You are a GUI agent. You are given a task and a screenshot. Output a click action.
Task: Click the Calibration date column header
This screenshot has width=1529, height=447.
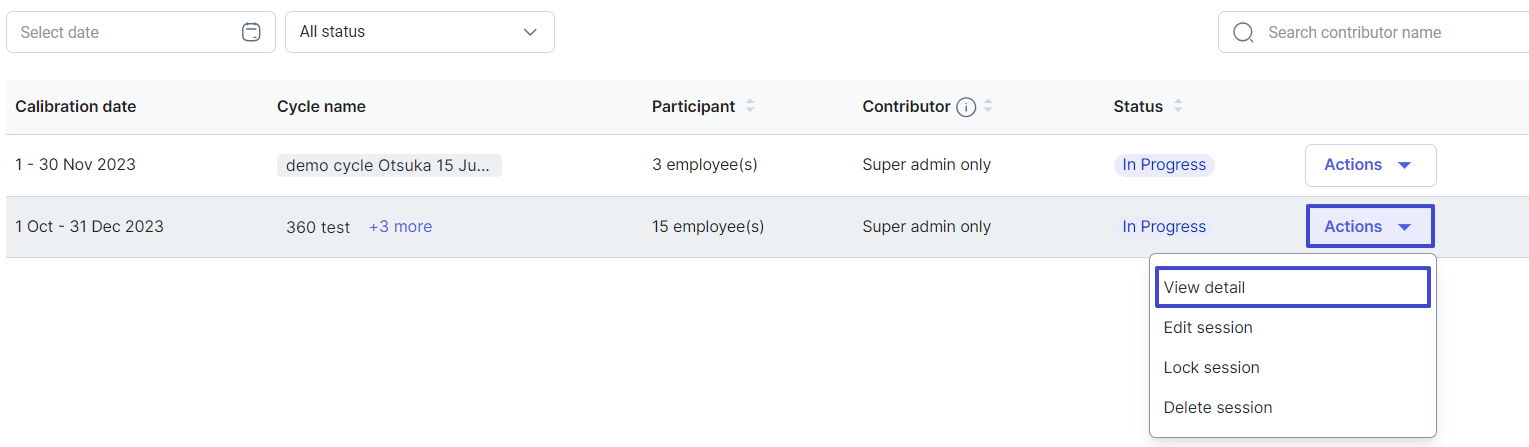[76, 106]
